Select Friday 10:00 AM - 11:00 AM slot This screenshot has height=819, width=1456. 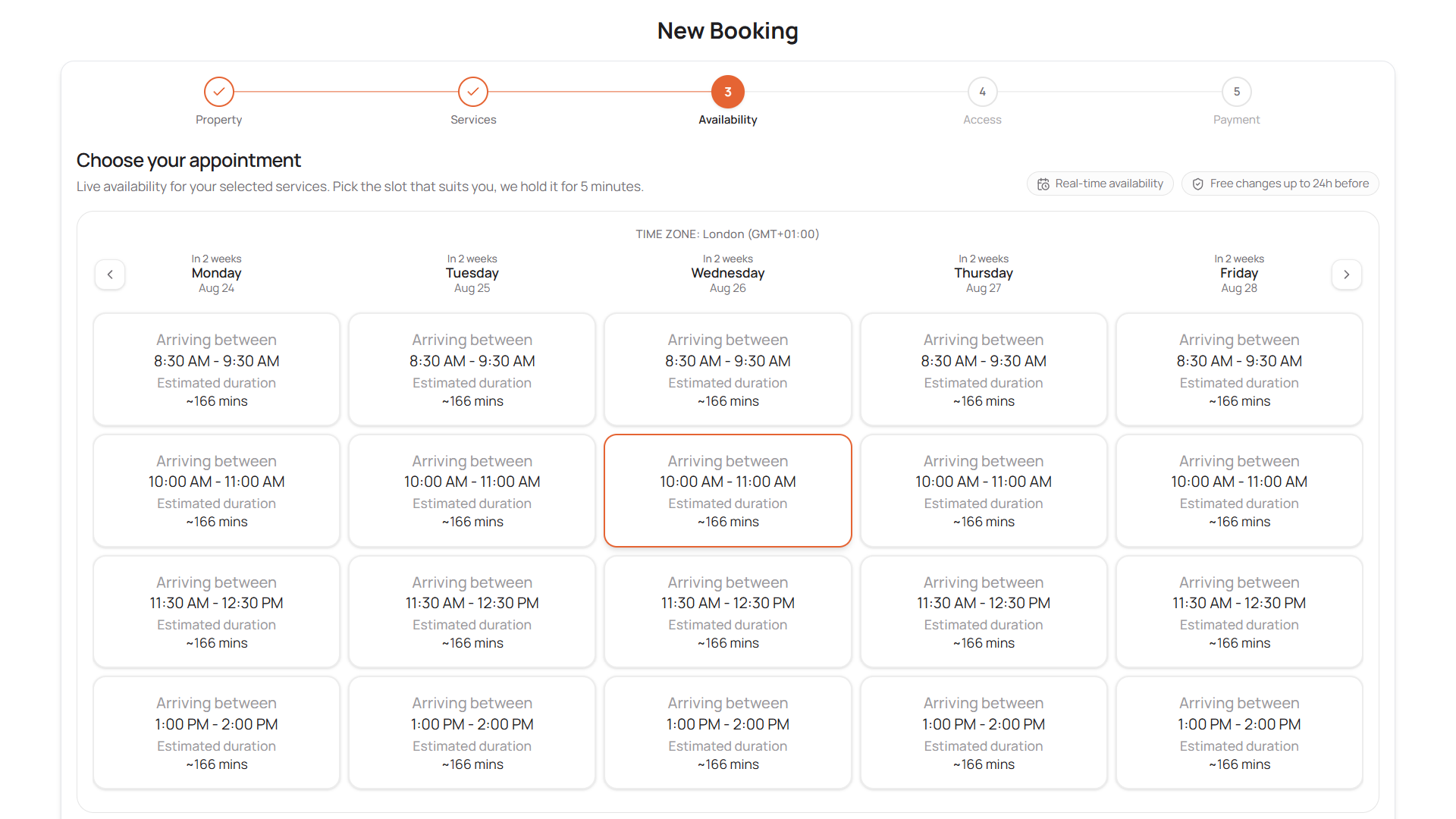click(1239, 491)
